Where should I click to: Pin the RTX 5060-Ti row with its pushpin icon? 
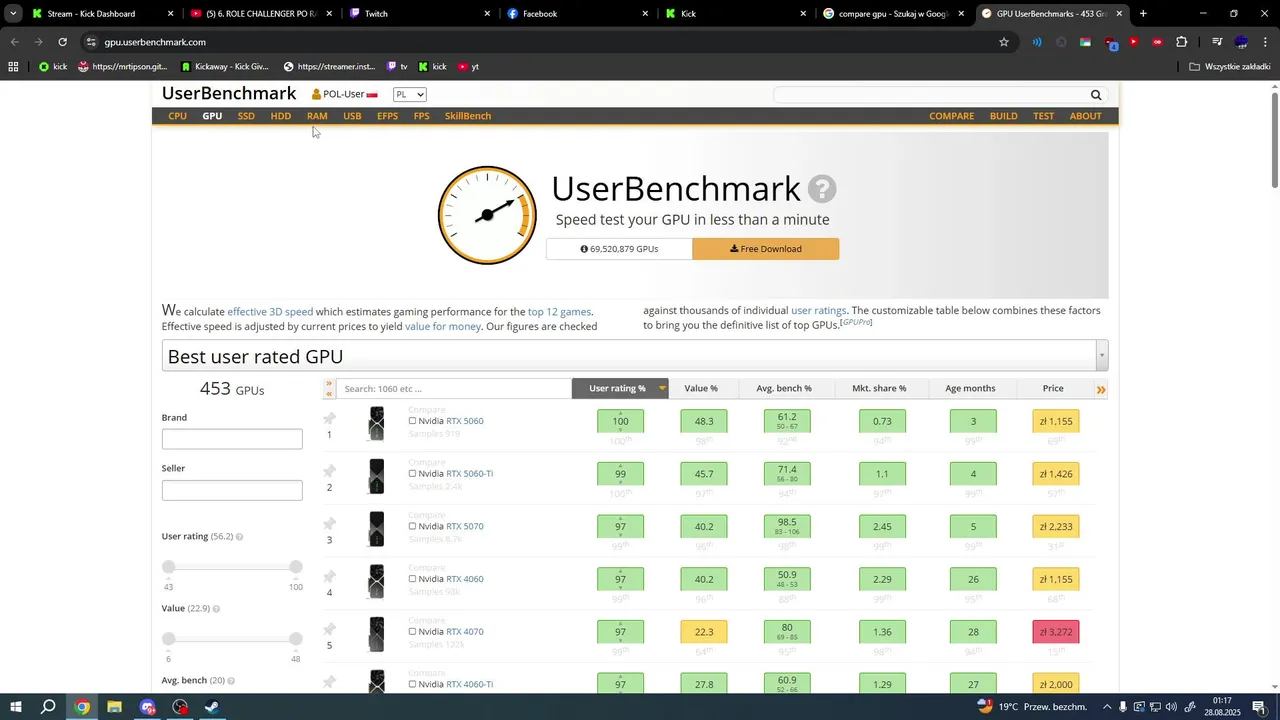329,471
